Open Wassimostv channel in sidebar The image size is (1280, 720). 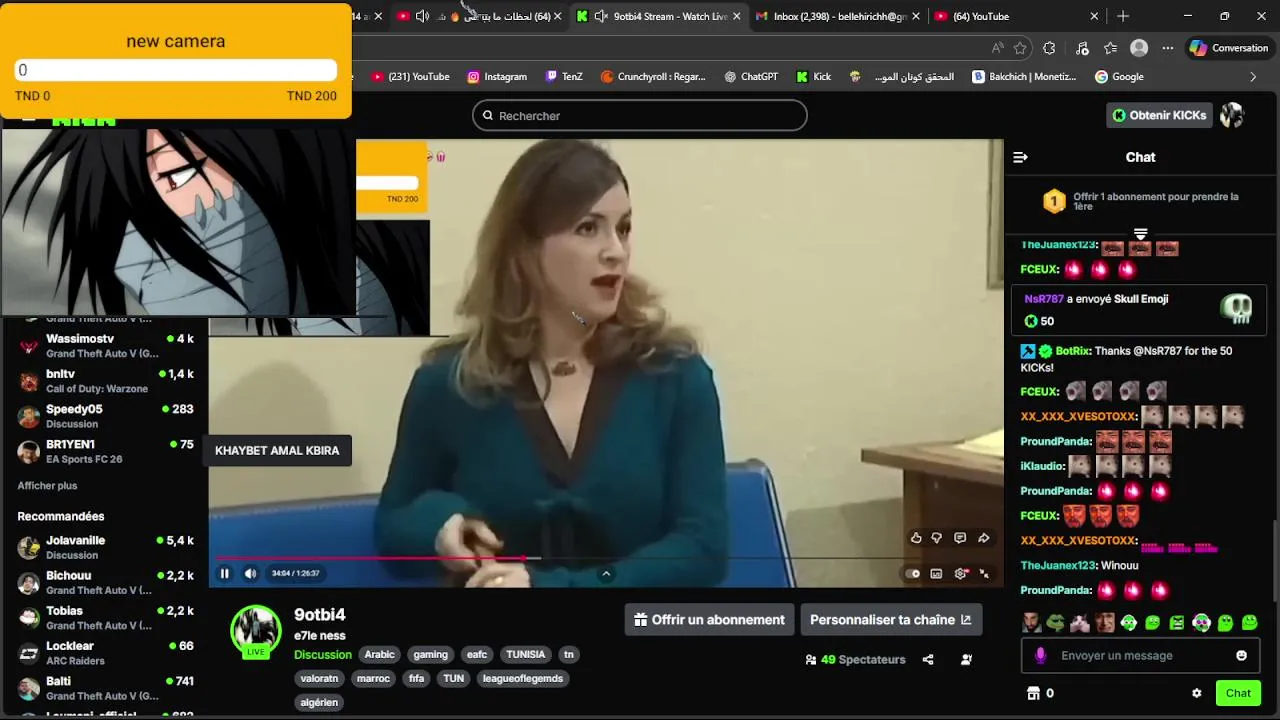[x=104, y=346]
